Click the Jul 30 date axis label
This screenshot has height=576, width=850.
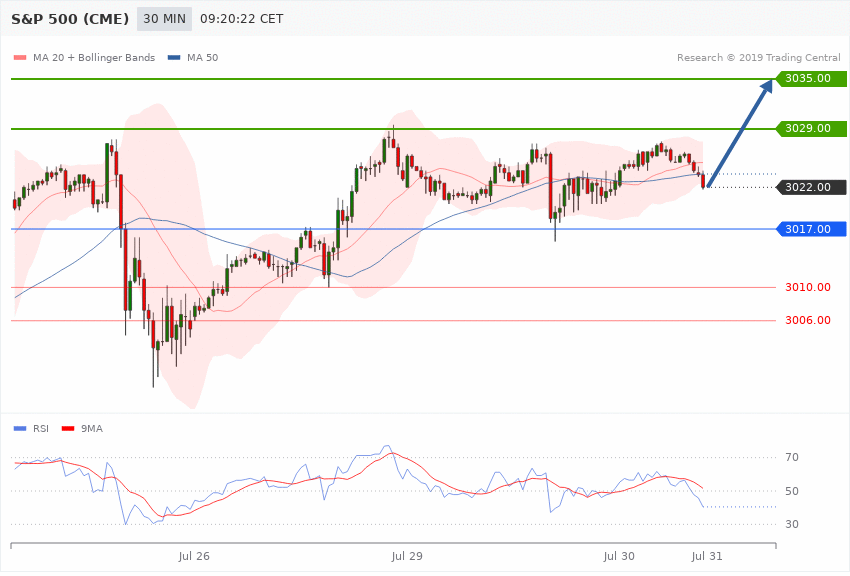(x=619, y=556)
